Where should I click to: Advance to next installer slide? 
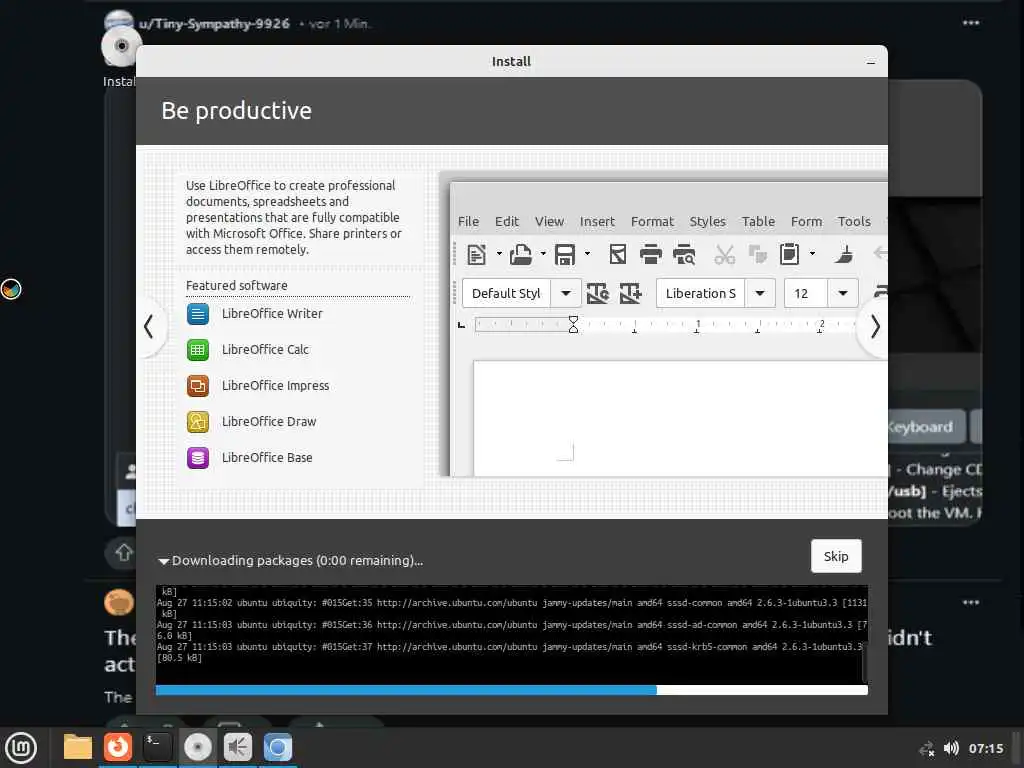875,327
